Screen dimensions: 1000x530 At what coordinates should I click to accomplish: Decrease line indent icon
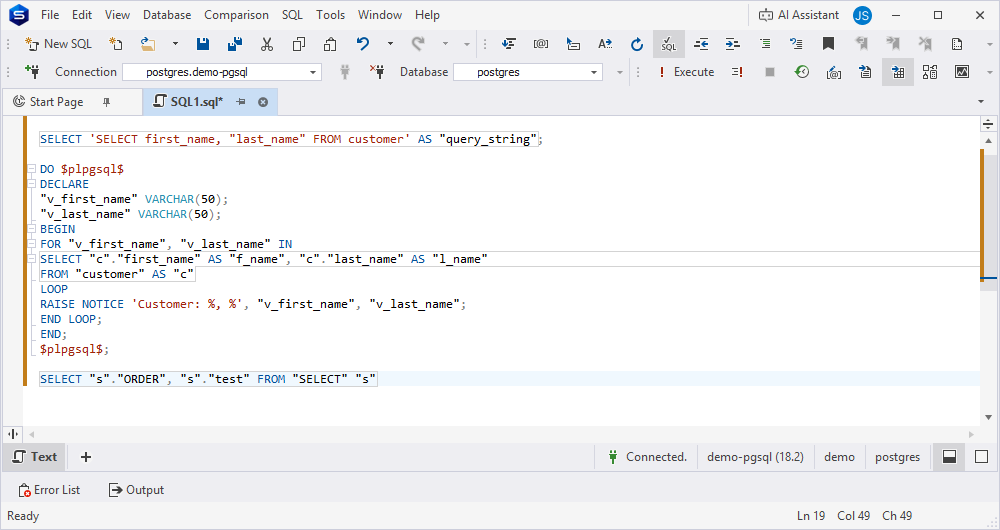tap(701, 44)
